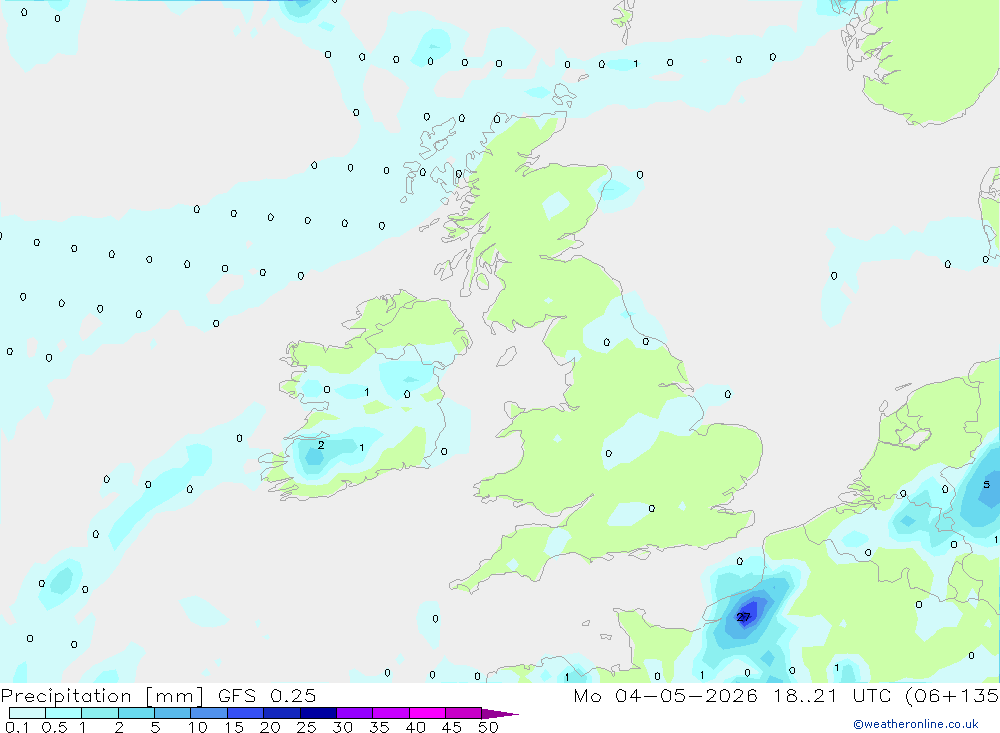The width and height of the screenshot is (1000, 733).
Task: Click the 0.1–0.5 mm legend color segment
Action: point(27,713)
